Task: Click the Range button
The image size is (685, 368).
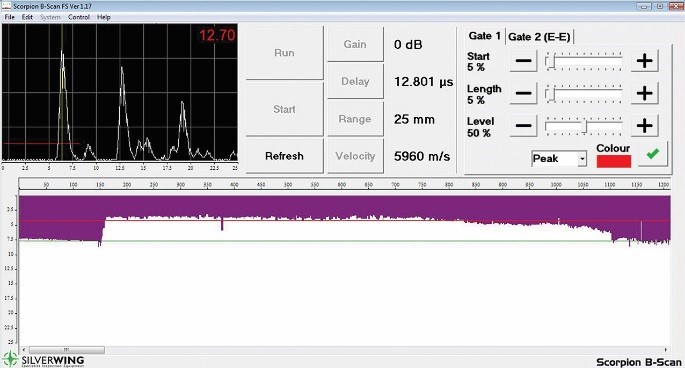Action: tap(355, 119)
